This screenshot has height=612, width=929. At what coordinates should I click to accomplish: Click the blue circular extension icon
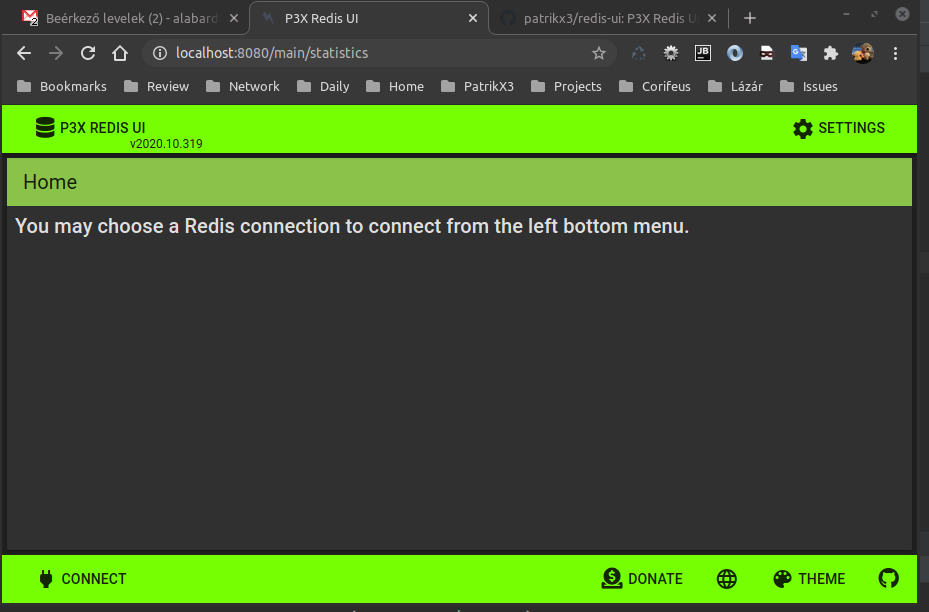point(735,53)
